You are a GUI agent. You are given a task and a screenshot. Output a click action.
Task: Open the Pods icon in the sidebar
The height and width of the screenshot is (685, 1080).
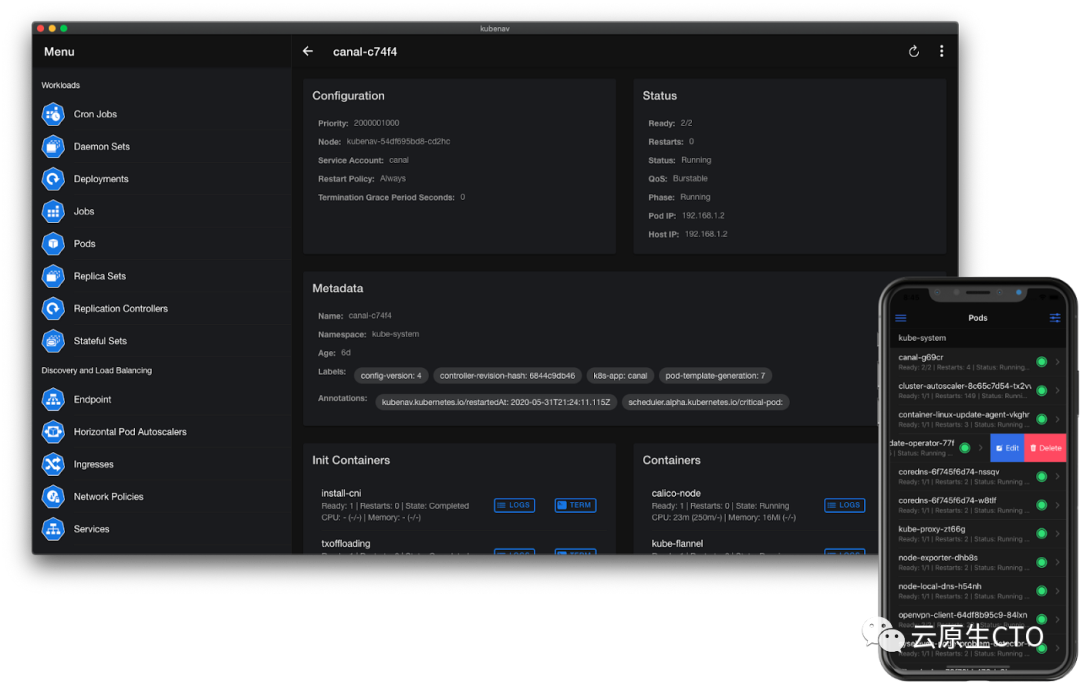pyautogui.click(x=53, y=244)
